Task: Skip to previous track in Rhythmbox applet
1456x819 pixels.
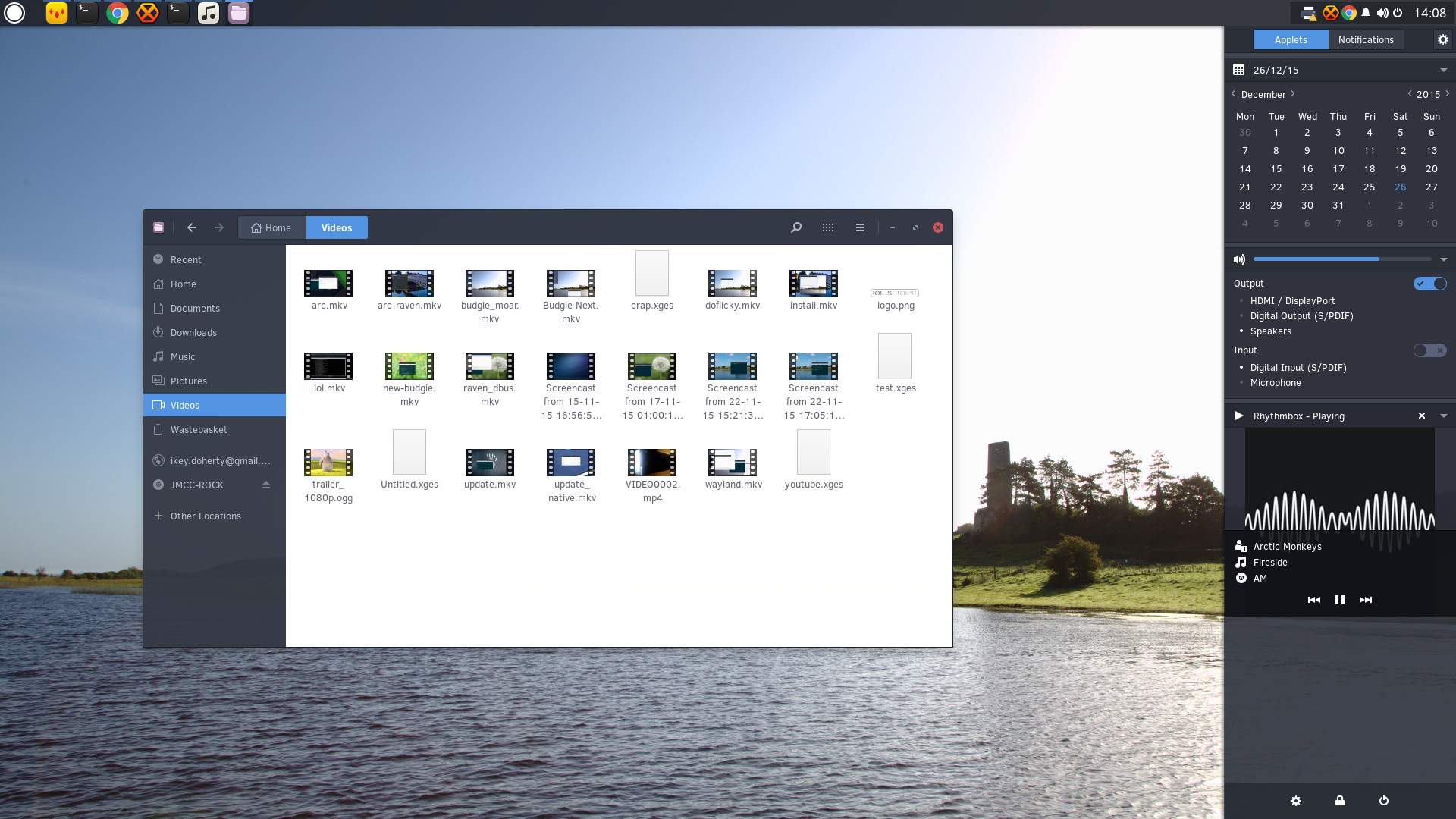Action: pos(1314,600)
